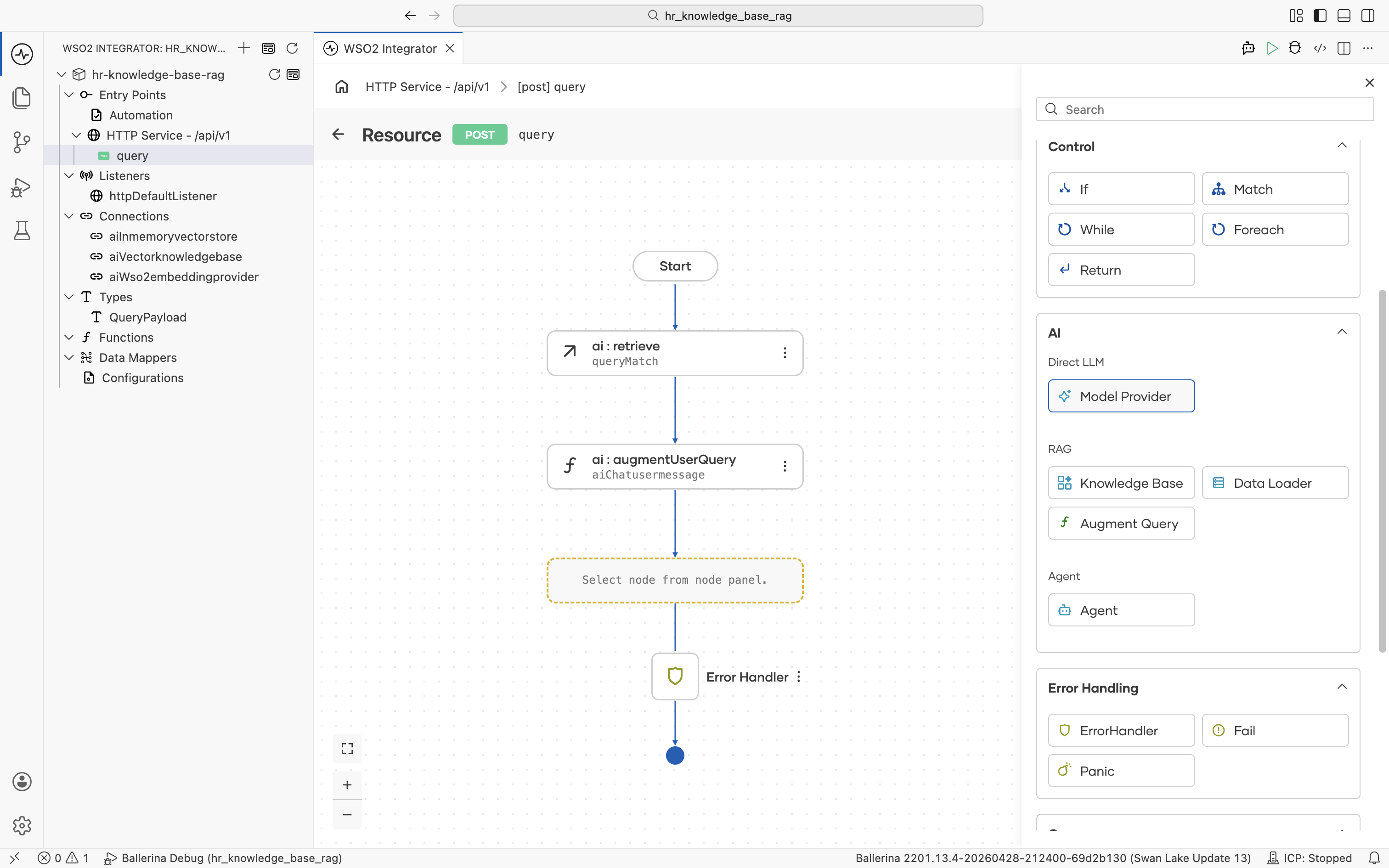Viewport: 1389px width, 868px height.
Task: Open the options menu of ai : augmentUserQuery node
Action: (785, 466)
